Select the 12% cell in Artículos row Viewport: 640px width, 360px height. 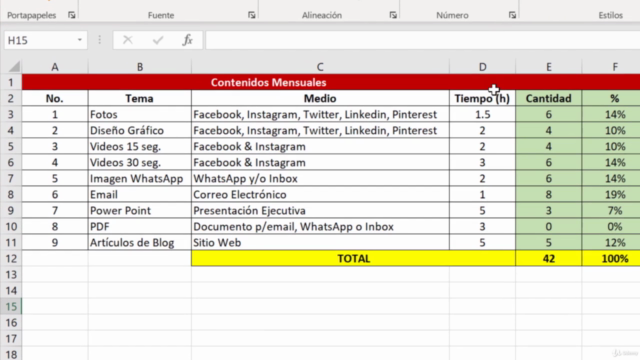[611, 242]
